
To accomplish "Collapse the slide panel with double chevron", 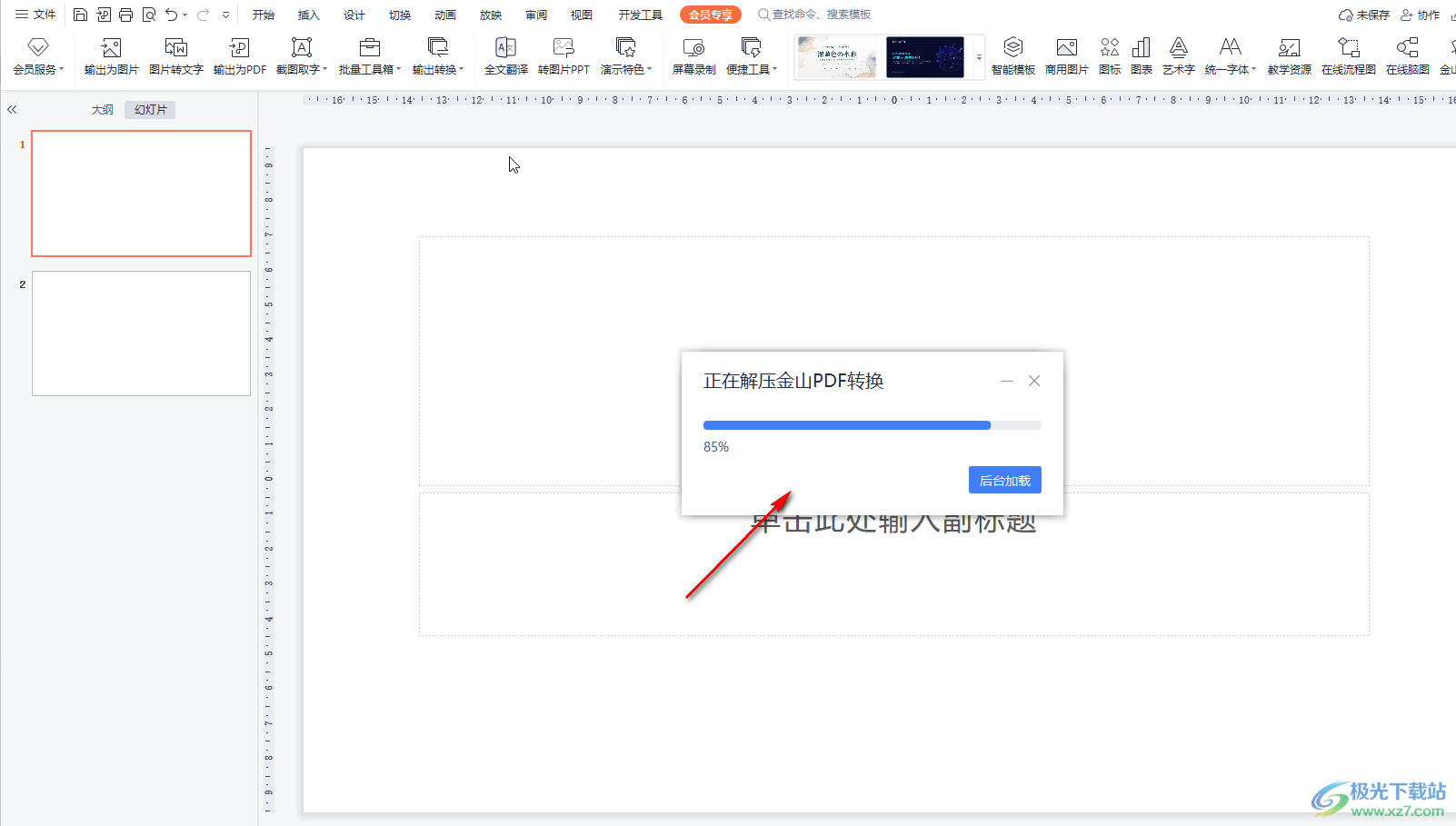I will [x=12, y=109].
